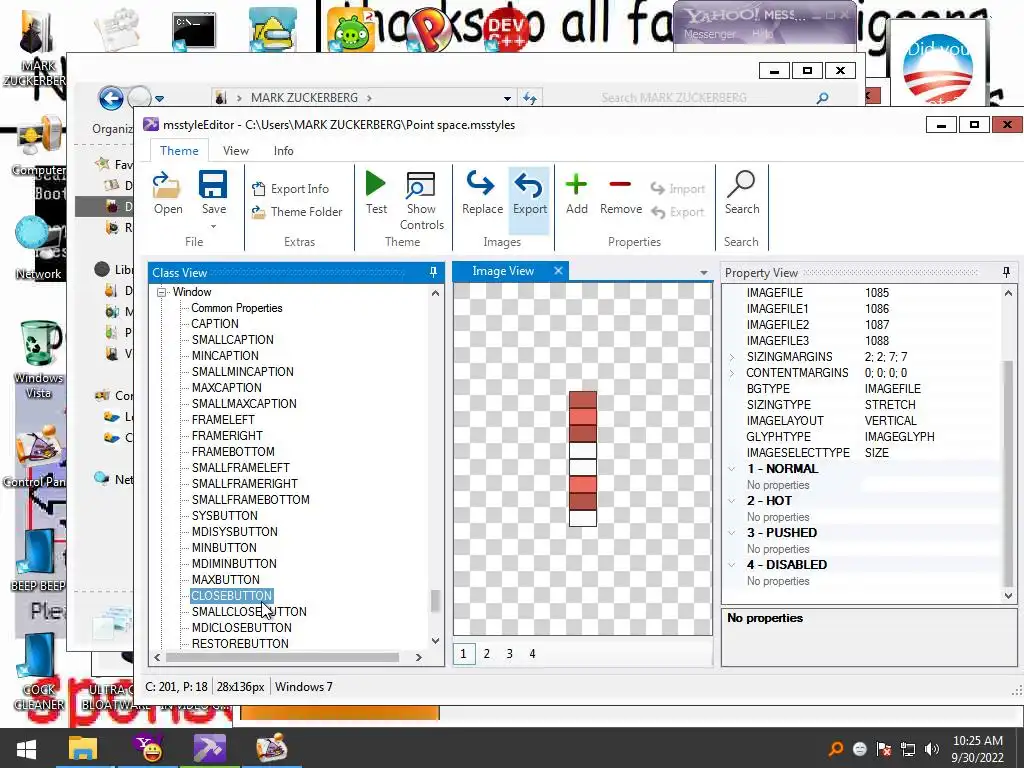Click the volume tray icon
The image size is (1024, 768).
(x=933, y=749)
